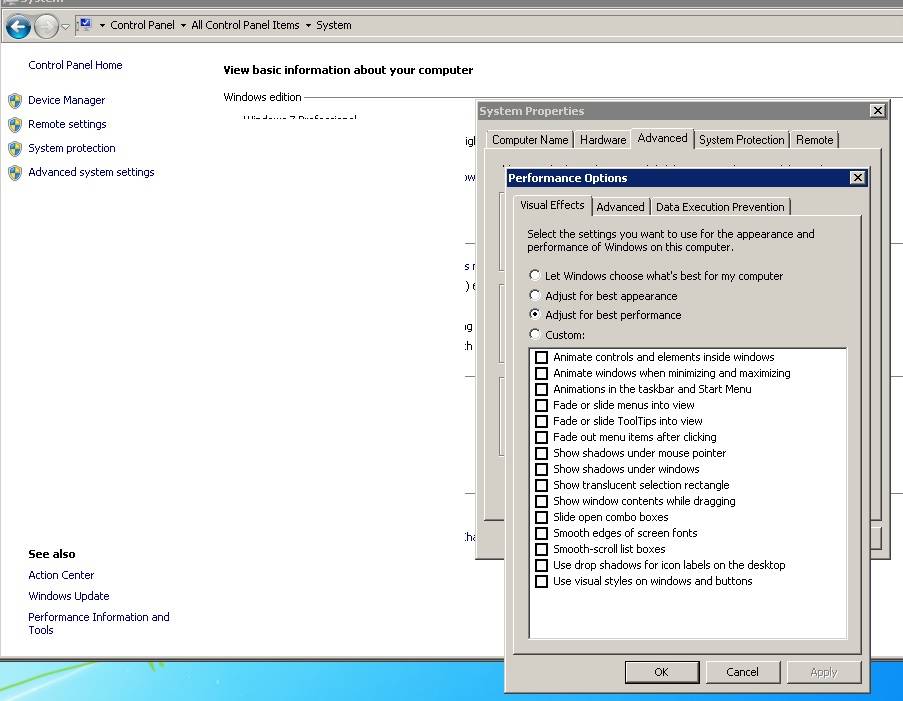Click the See also heading
This screenshot has height=701, width=903.
[52, 554]
